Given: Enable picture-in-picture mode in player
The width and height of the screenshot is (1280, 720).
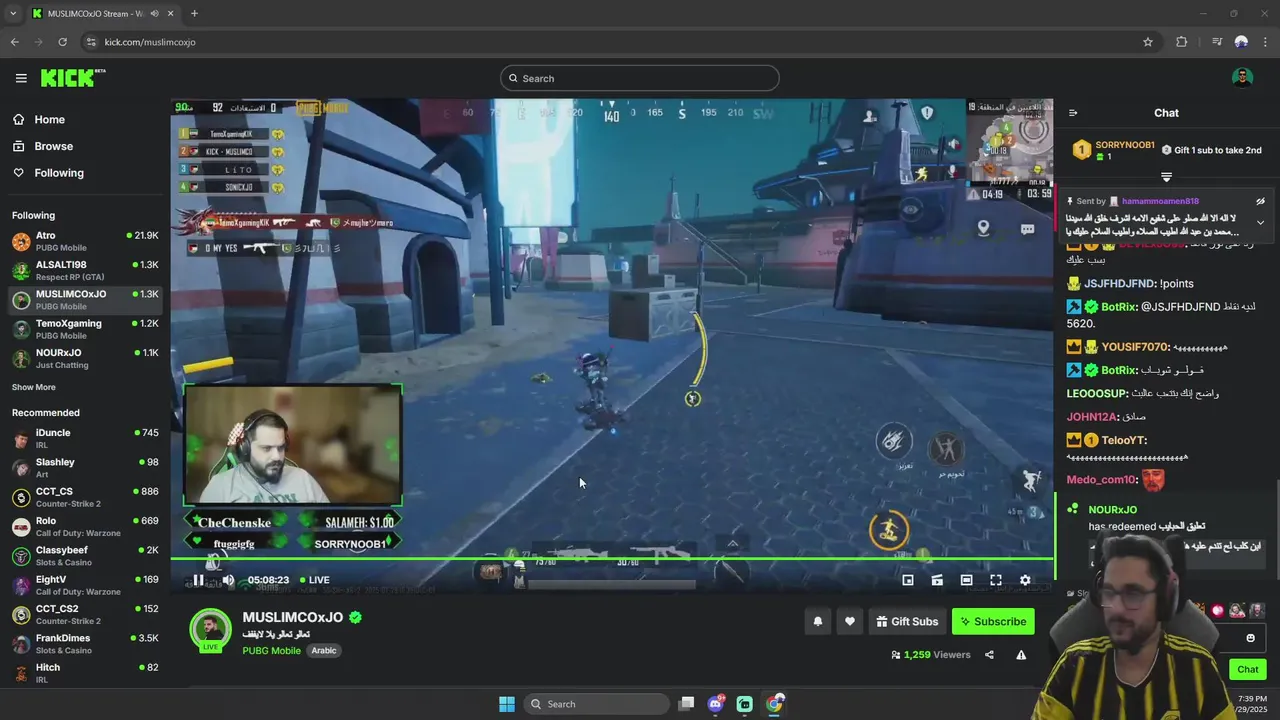Looking at the screenshot, I should click(x=908, y=580).
